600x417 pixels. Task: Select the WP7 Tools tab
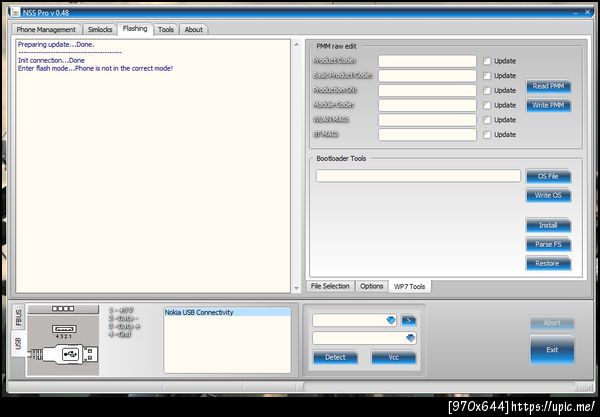[x=409, y=287]
